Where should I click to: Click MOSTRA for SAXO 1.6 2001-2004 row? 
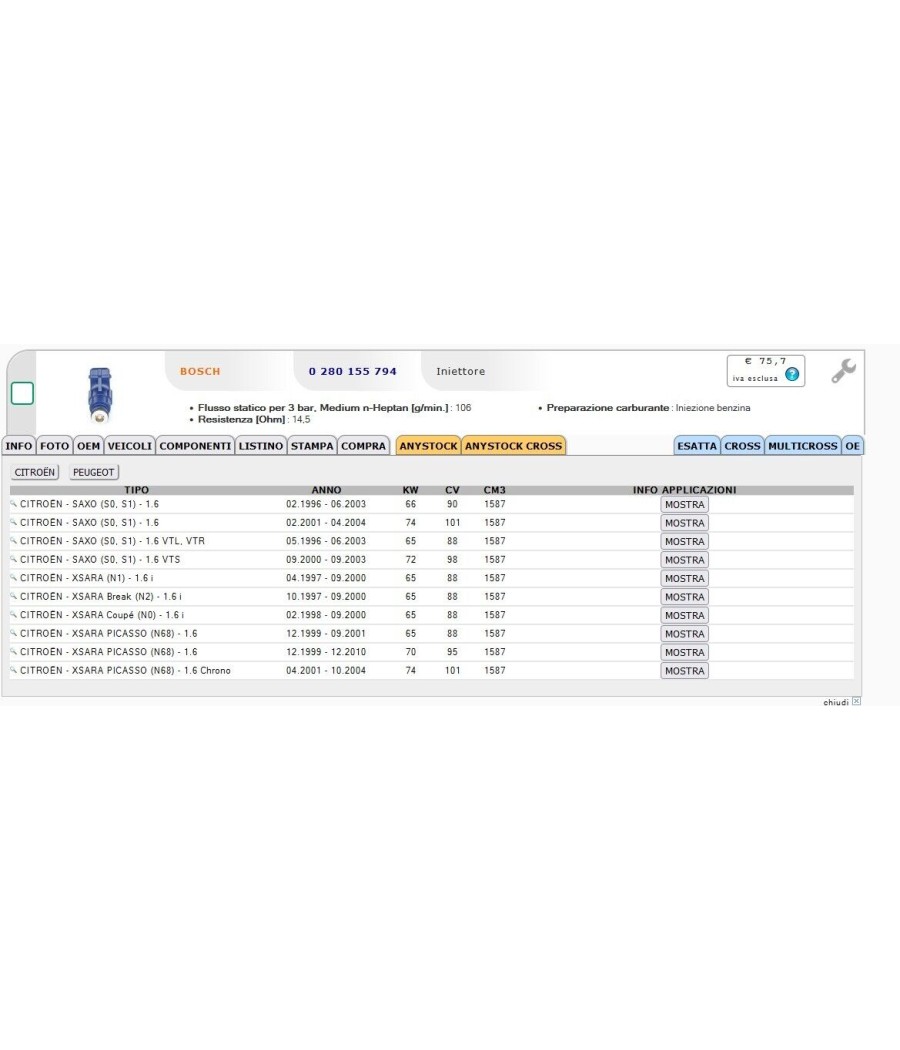point(684,523)
